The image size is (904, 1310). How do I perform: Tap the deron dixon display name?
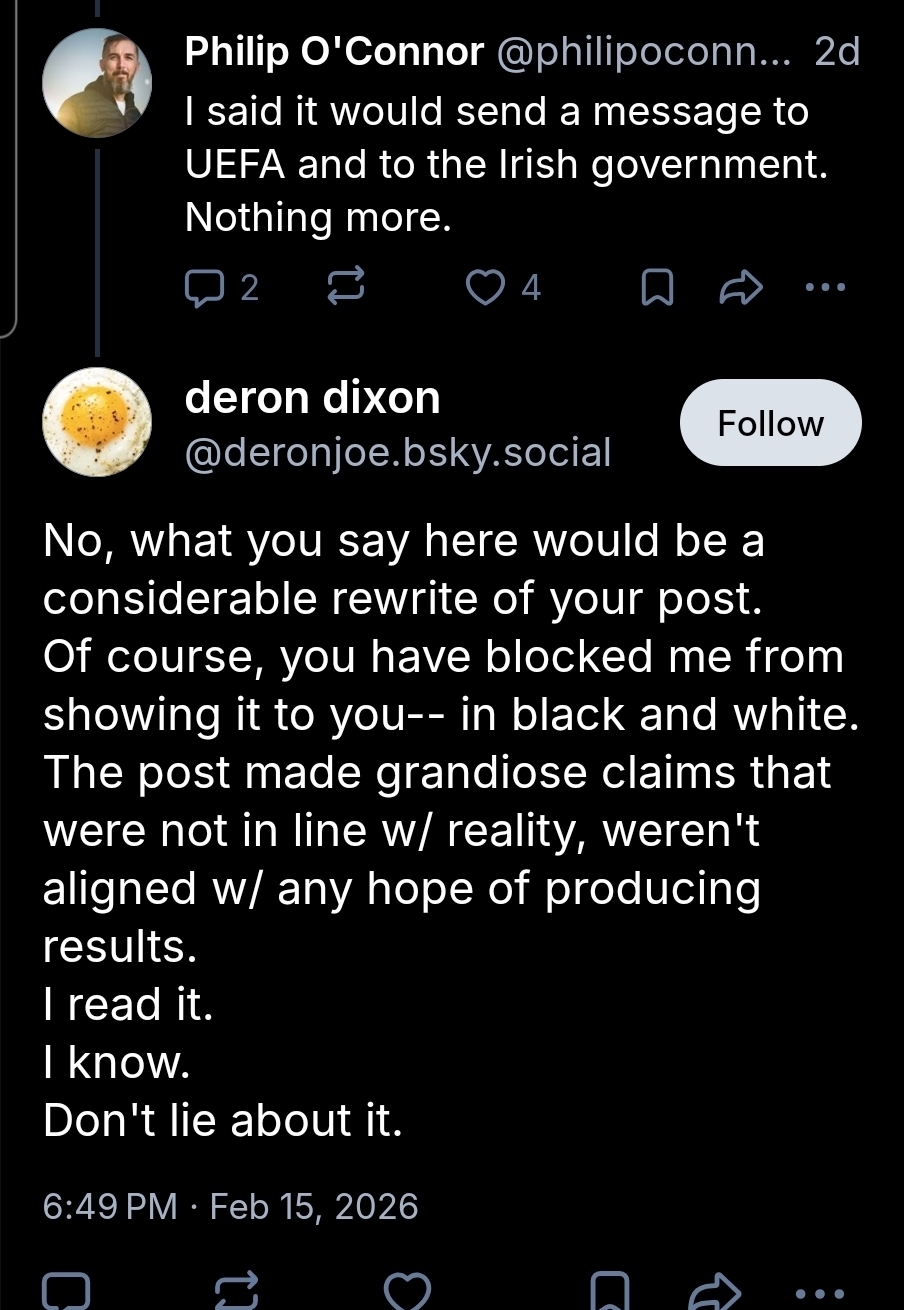312,398
